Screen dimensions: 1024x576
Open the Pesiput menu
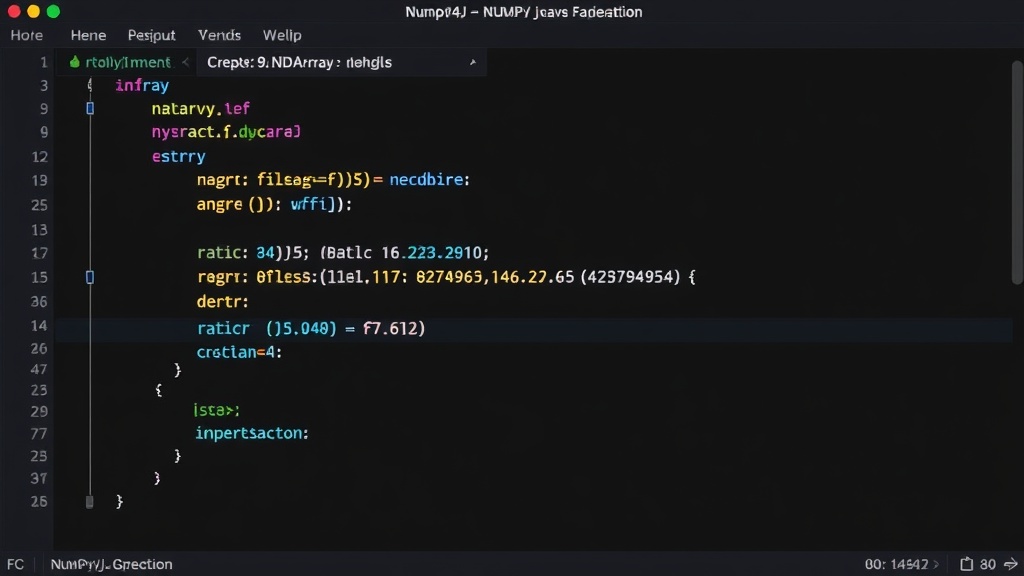152,35
